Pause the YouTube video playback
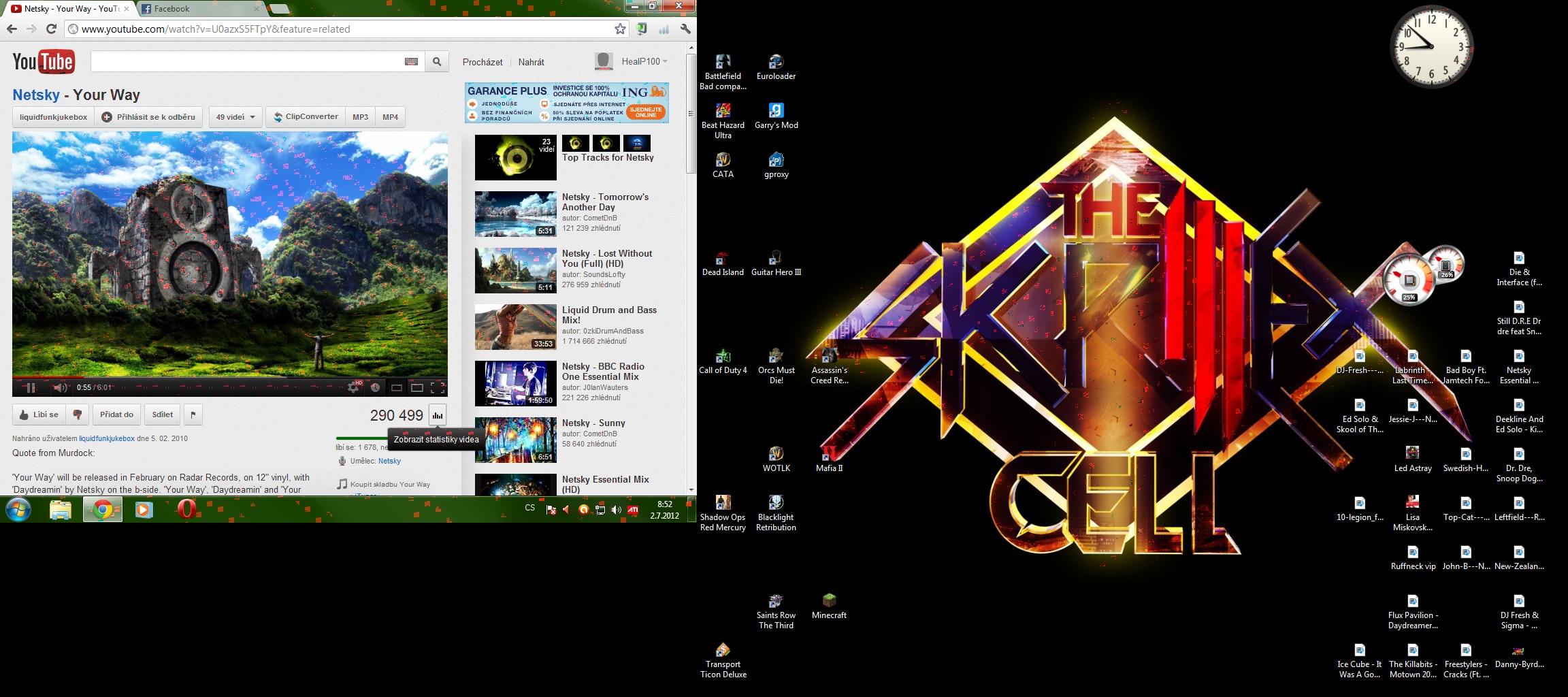Screen dimensions: 1568x697 30,387
